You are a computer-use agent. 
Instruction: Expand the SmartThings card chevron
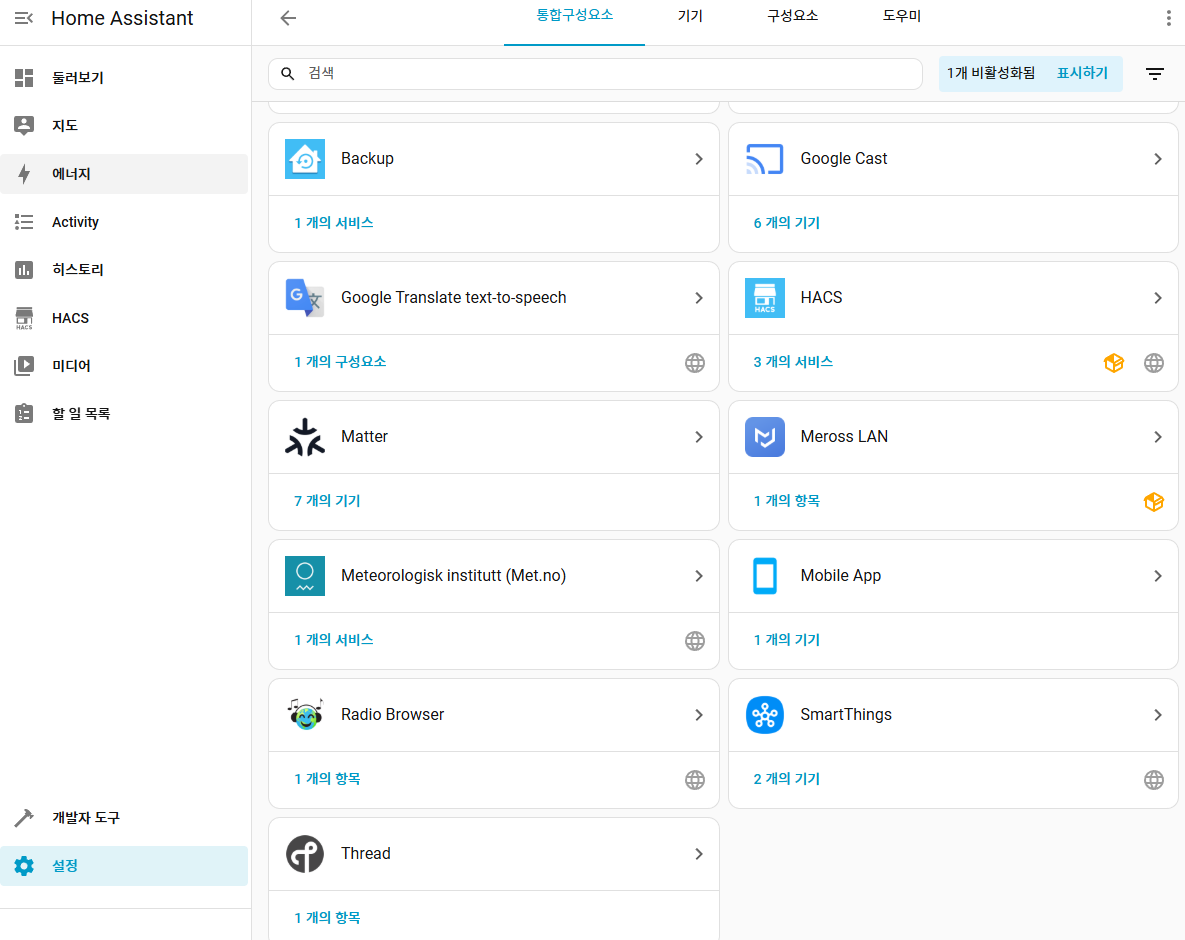pos(1158,715)
